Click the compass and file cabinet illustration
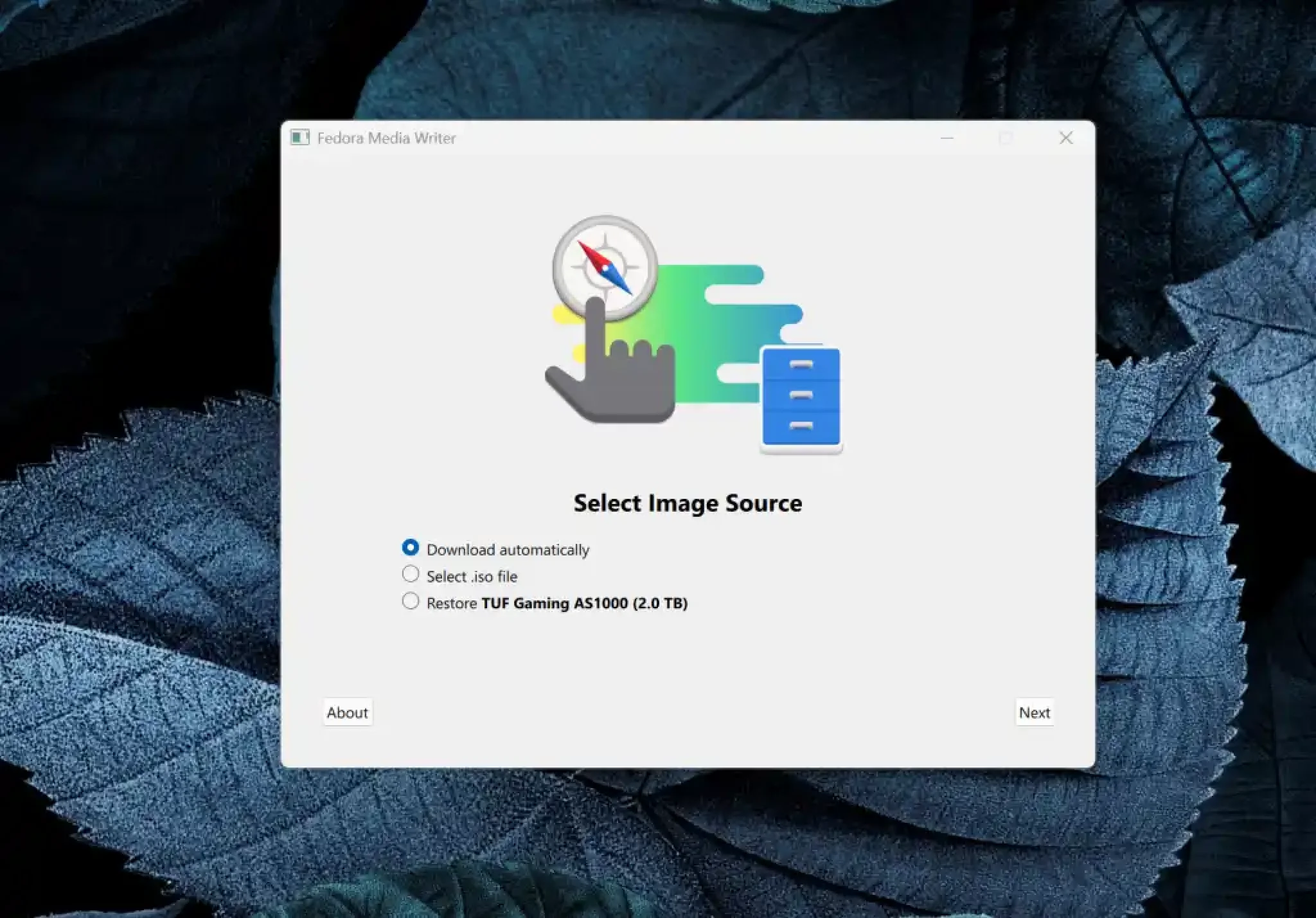Image resolution: width=1316 pixels, height=918 pixels. pos(694,334)
